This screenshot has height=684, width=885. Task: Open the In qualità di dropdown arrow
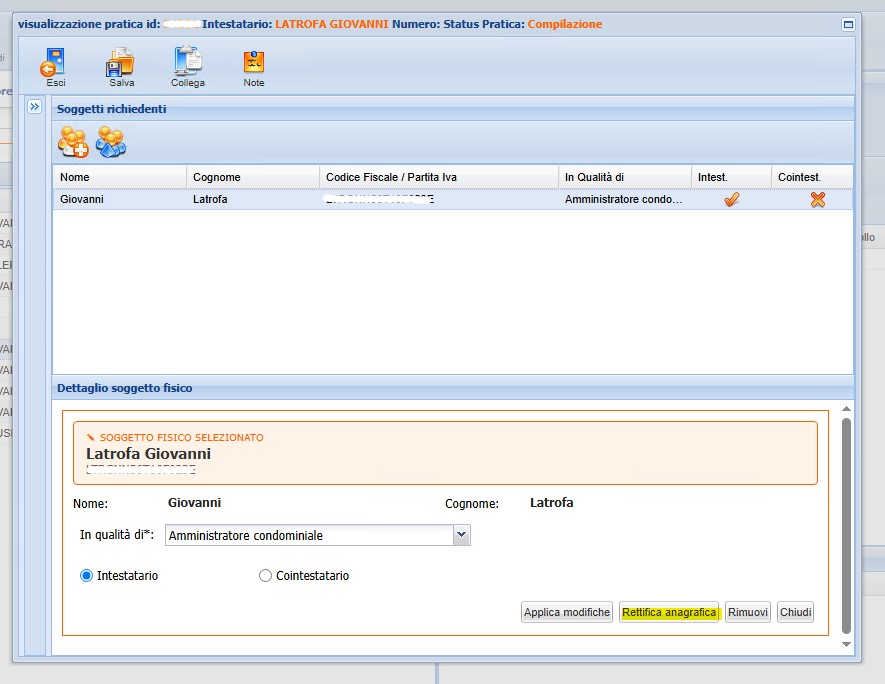[462, 534]
